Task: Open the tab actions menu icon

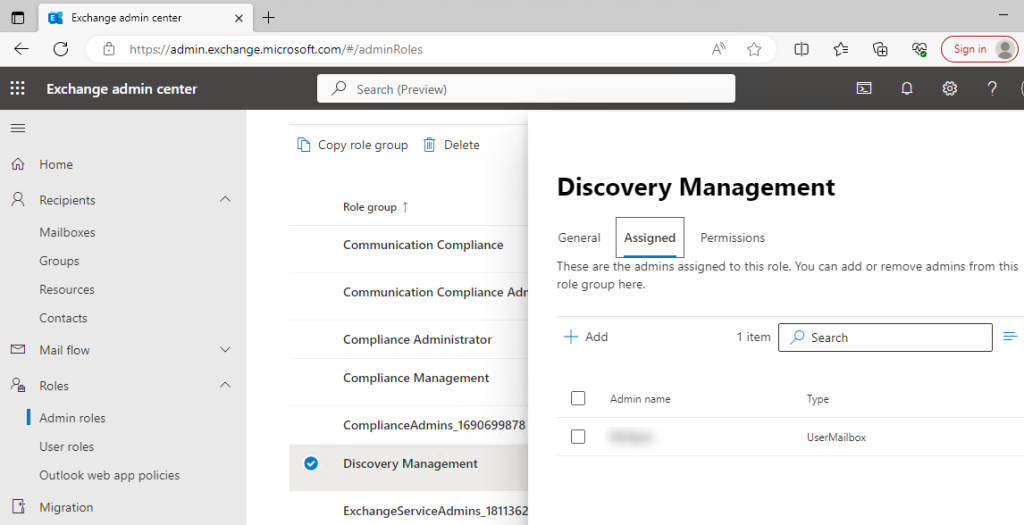Action: [x=18, y=18]
